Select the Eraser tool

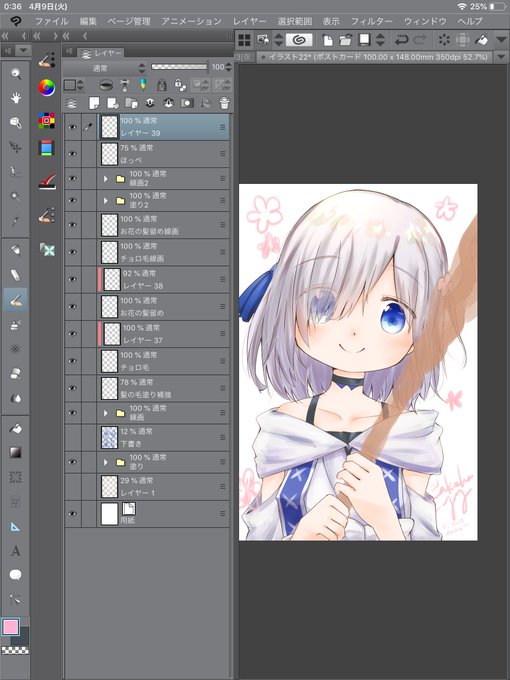(16, 275)
